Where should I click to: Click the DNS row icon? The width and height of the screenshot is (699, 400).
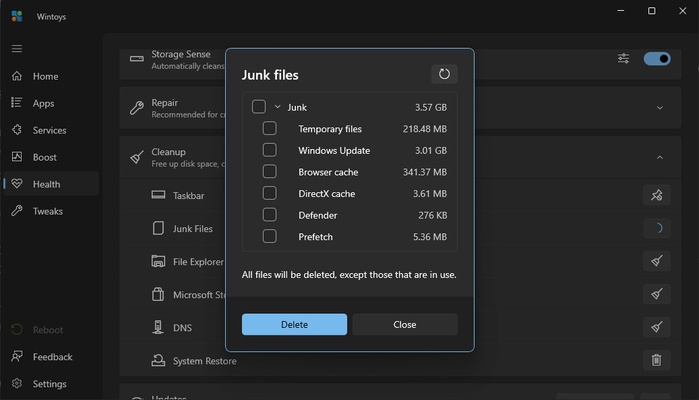click(x=158, y=327)
